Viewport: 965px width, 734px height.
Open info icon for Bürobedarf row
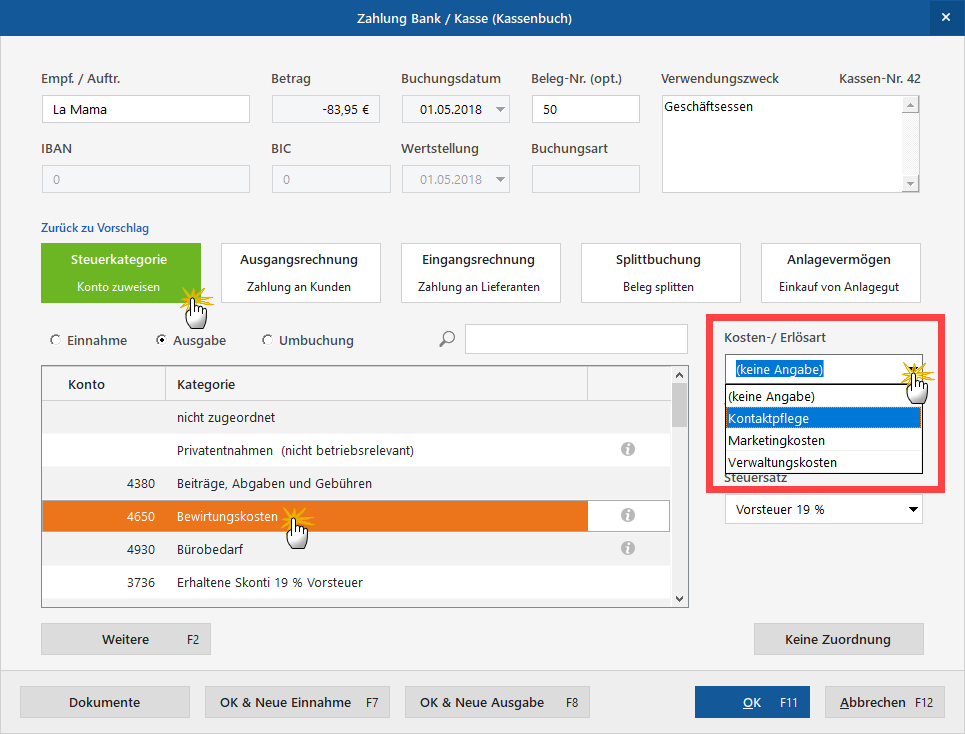coord(628,548)
